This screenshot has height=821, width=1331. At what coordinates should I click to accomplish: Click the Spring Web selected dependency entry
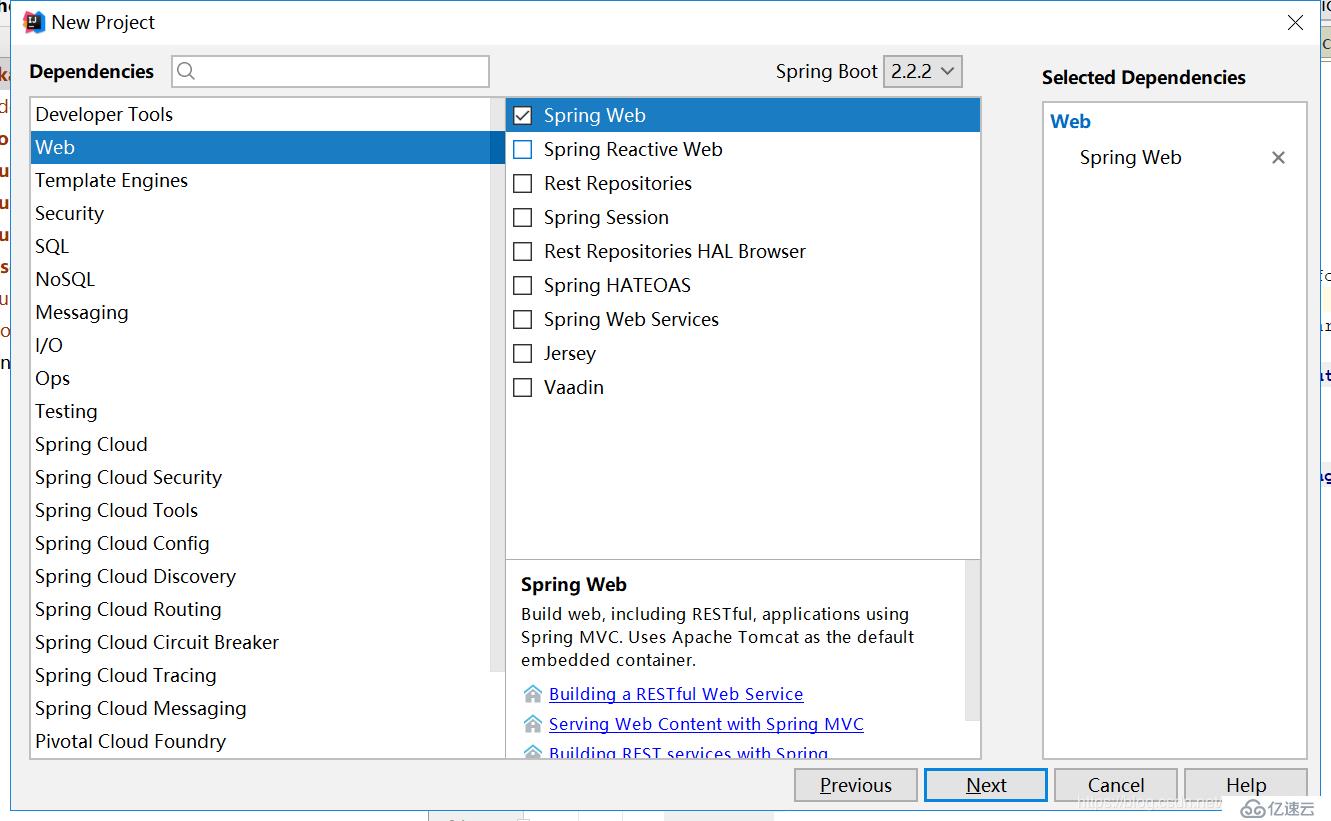pyautogui.click(x=1131, y=158)
